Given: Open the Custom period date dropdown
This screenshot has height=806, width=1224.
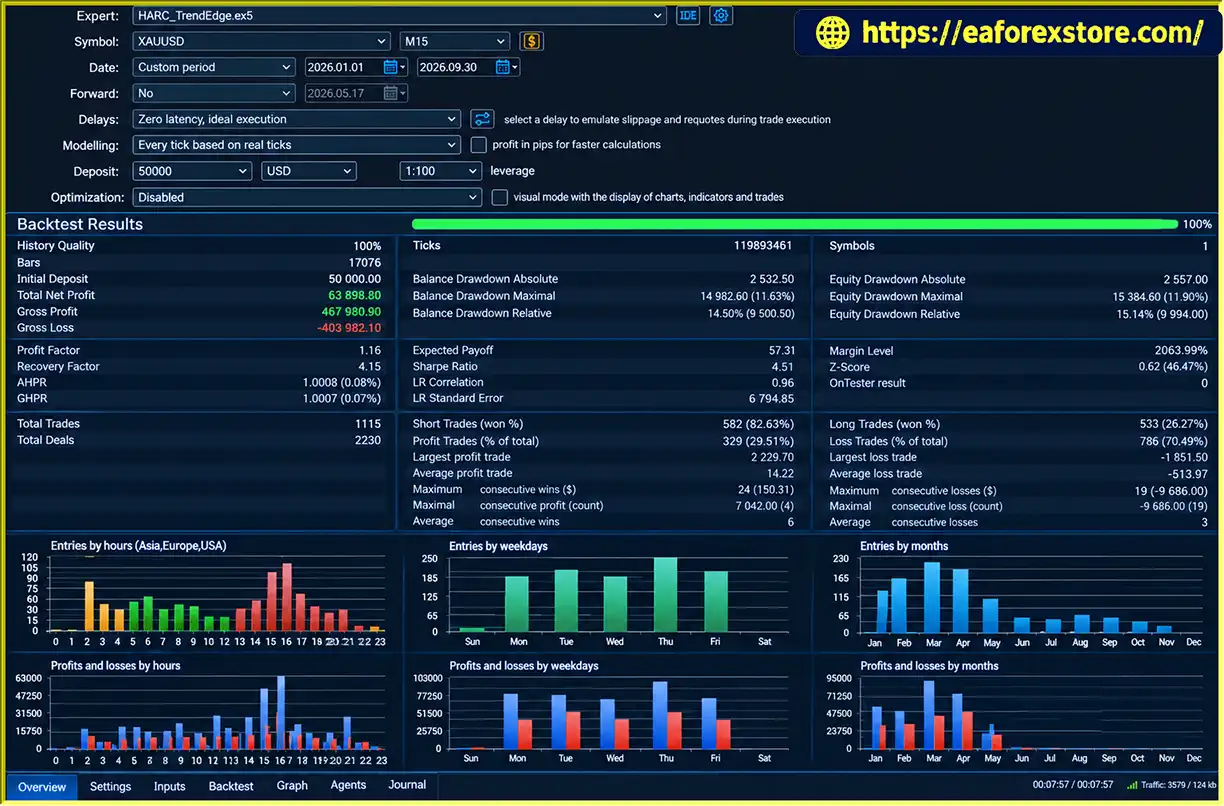Looking at the screenshot, I should point(214,67).
